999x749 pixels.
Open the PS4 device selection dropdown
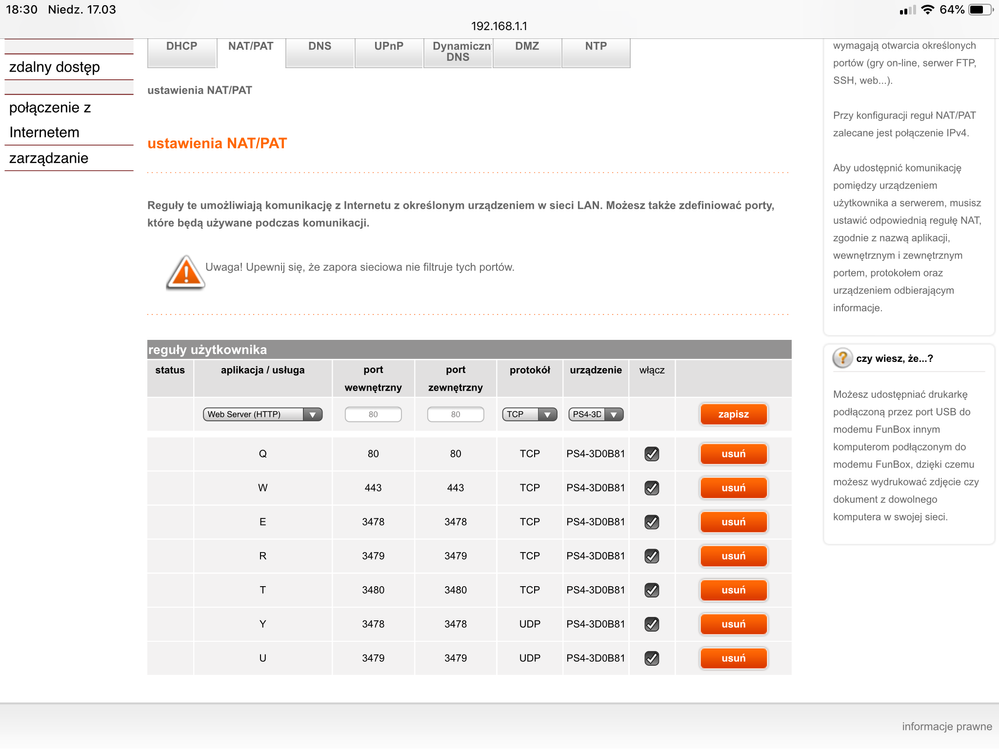point(596,414)
